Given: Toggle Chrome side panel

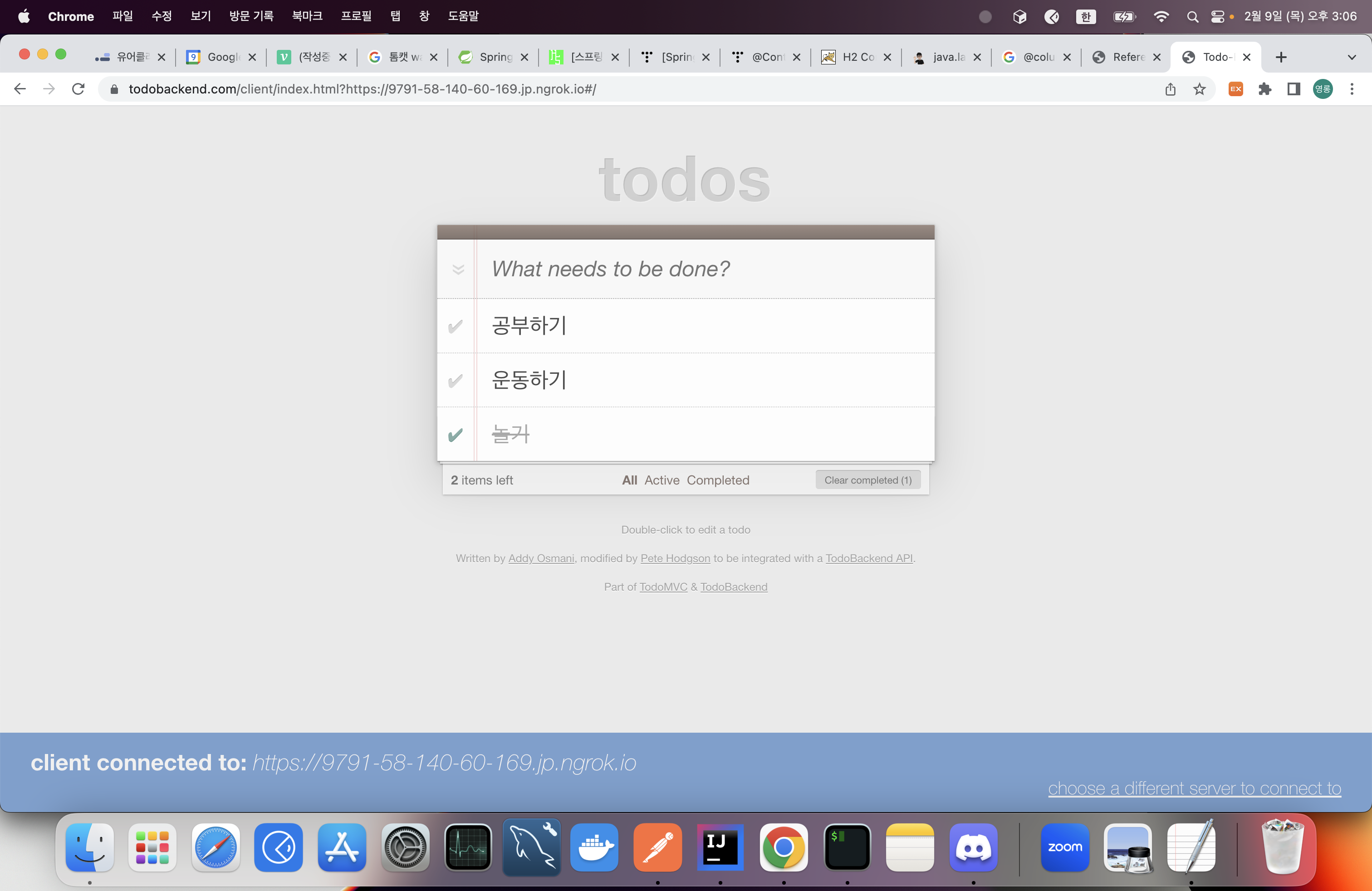Looking at the screenshot, I should point(1294,89).
